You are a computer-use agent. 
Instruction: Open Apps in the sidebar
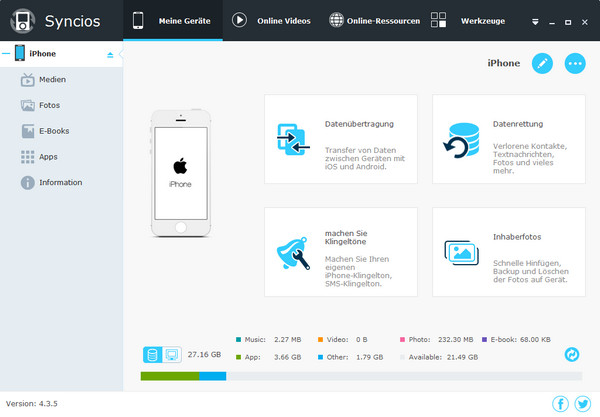pyautogui.click(x=61, y=157)
